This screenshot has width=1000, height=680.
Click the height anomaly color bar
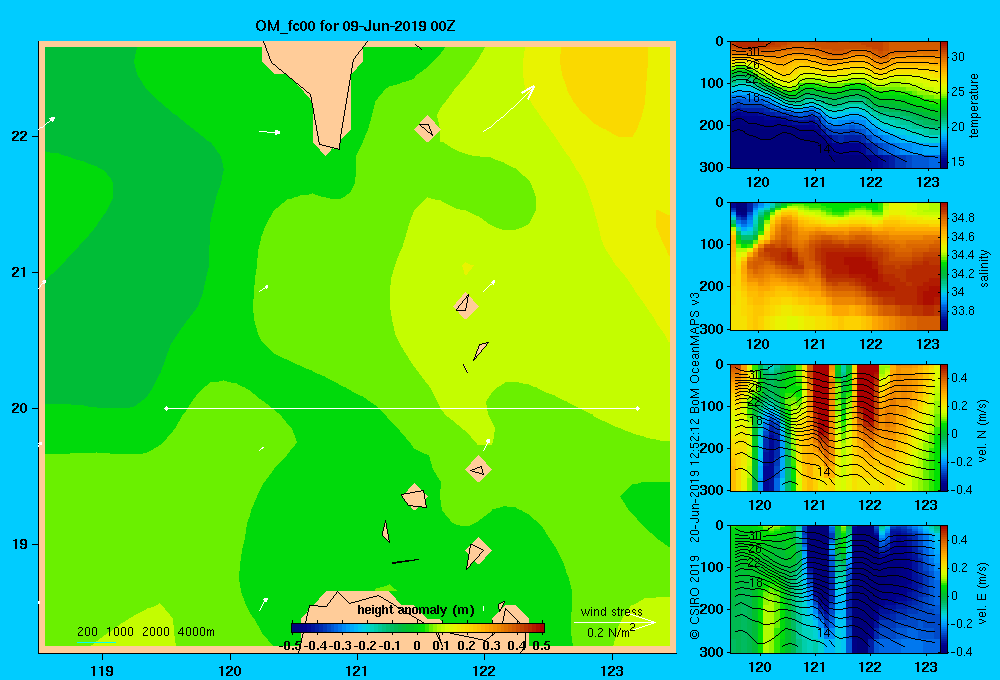[x=418, y=628]
